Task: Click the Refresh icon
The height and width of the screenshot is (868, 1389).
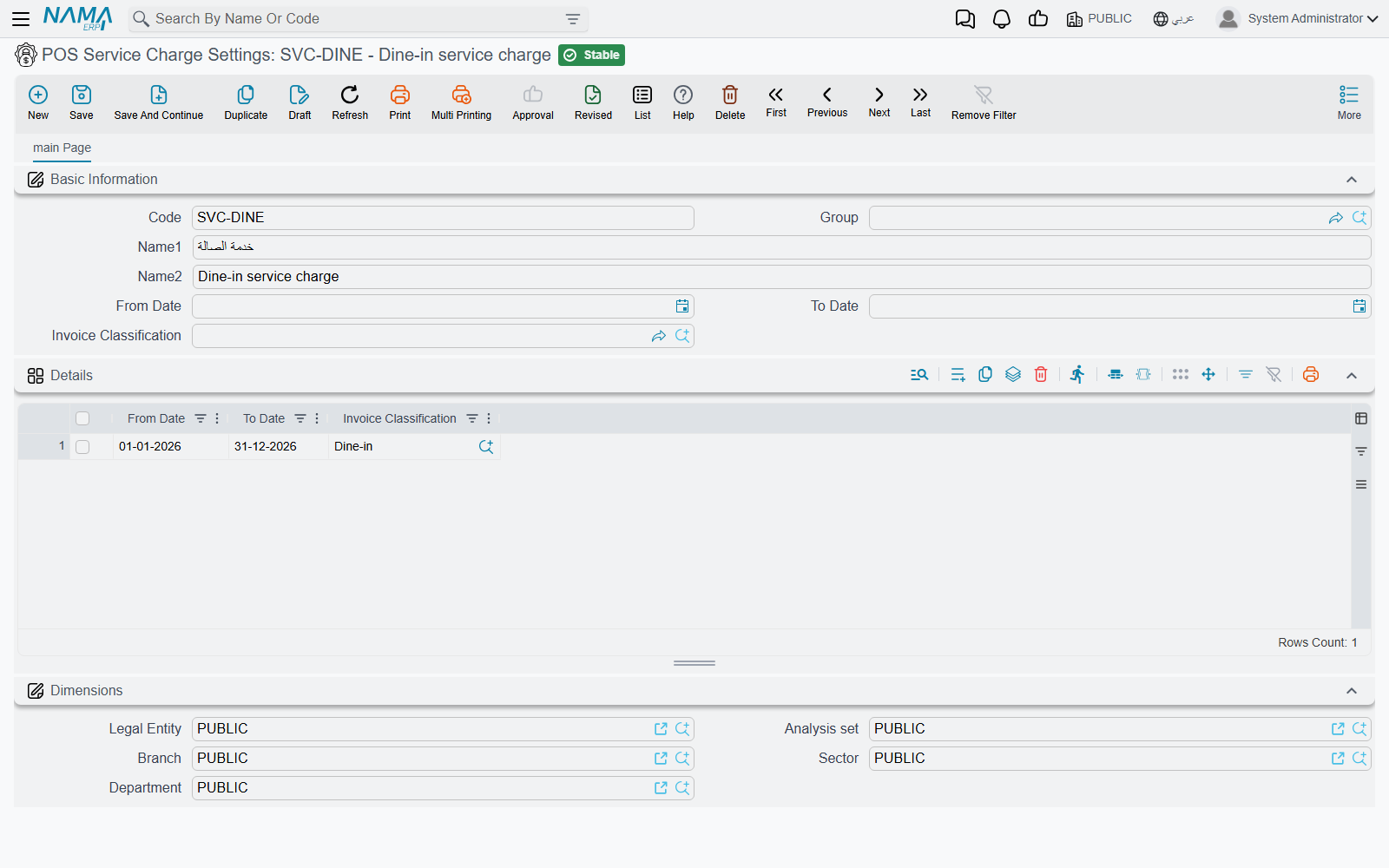Action: [x=350, y=95]
